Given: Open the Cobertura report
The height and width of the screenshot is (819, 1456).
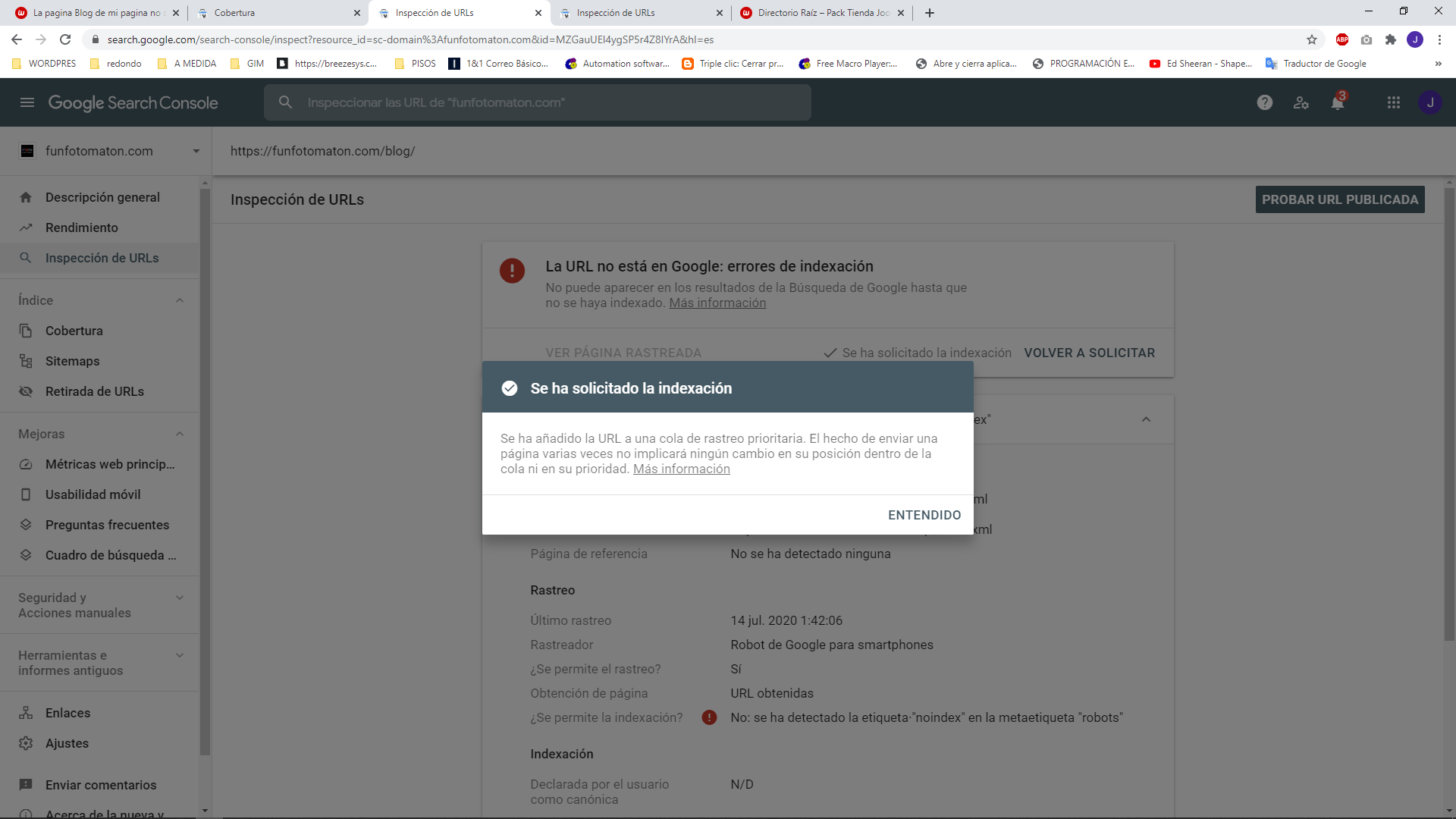Looking at the screenshot, I should (100, 331).
